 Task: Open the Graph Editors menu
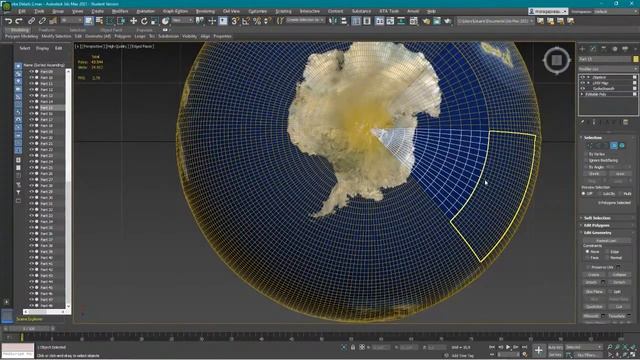176,11
